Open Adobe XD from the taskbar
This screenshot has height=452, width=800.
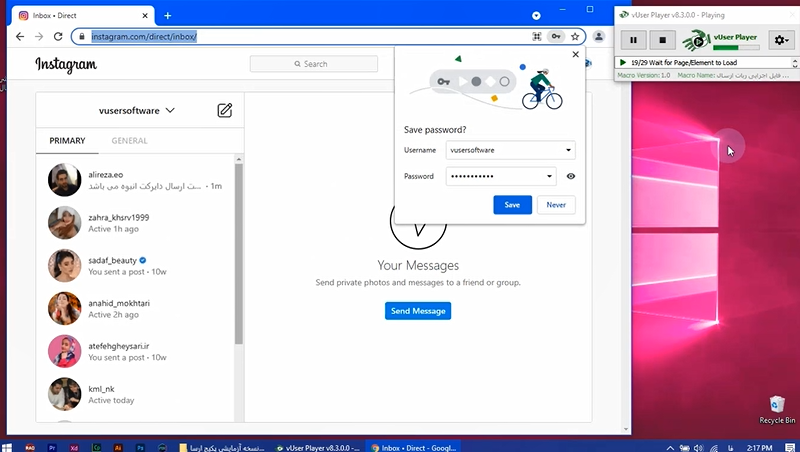coord(74,447)
